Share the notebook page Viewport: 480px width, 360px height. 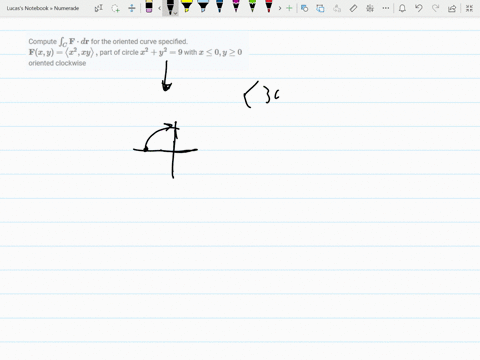click(452, 8)
